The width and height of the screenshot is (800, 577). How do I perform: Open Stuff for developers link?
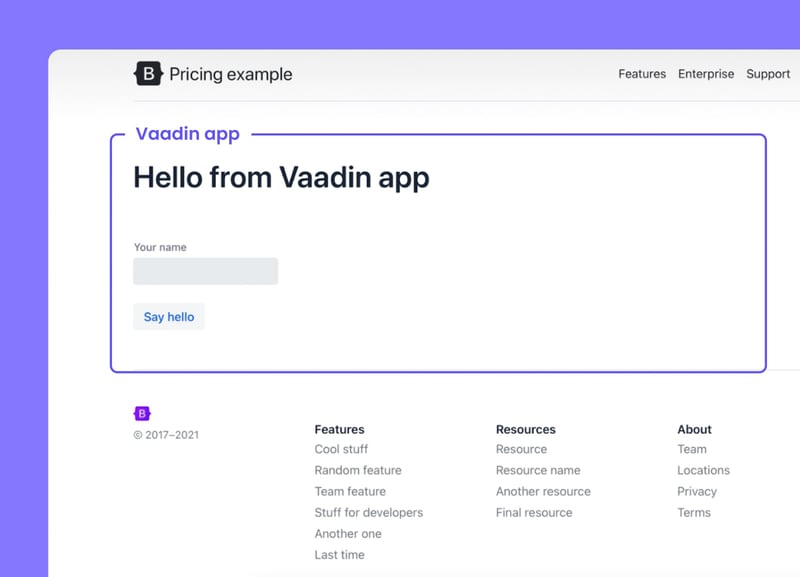(x=369, y=512)
